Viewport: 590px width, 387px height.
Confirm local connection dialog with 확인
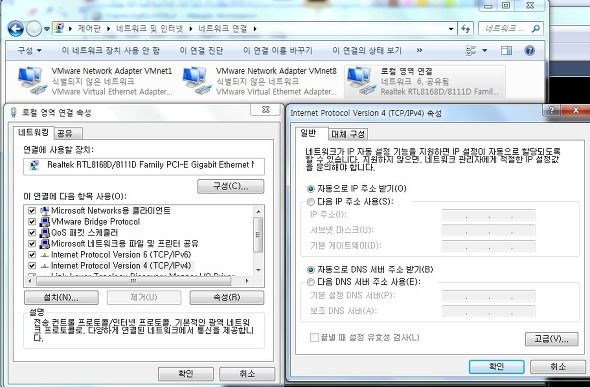coord(186,374)
